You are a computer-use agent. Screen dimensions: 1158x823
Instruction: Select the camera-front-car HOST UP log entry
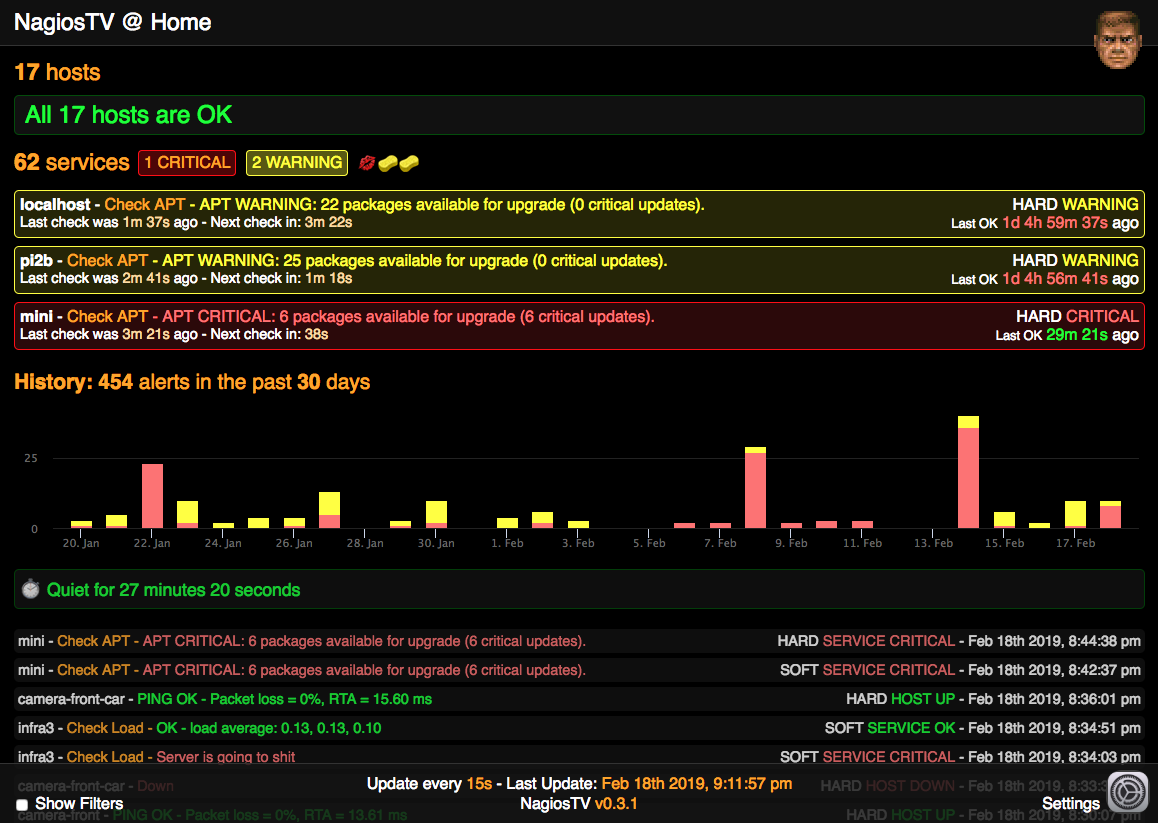pyautogui.click(x=579, y=699)
